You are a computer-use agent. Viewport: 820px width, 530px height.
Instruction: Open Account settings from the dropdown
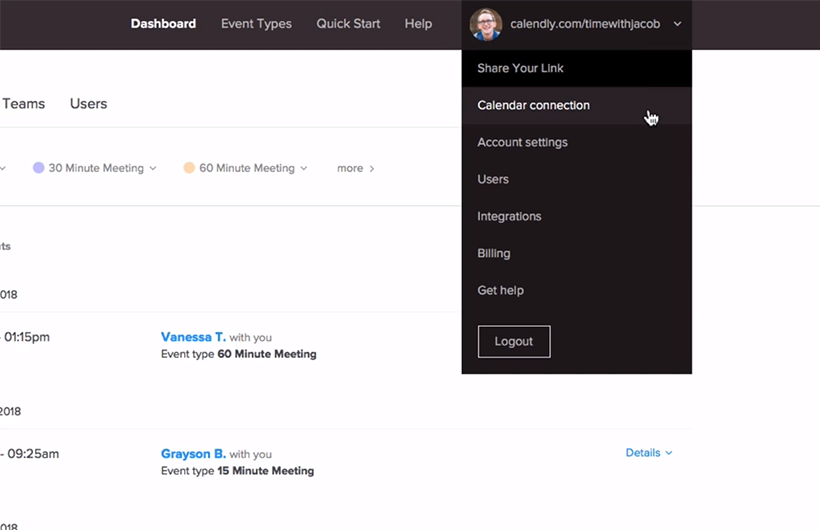[576, 142]
